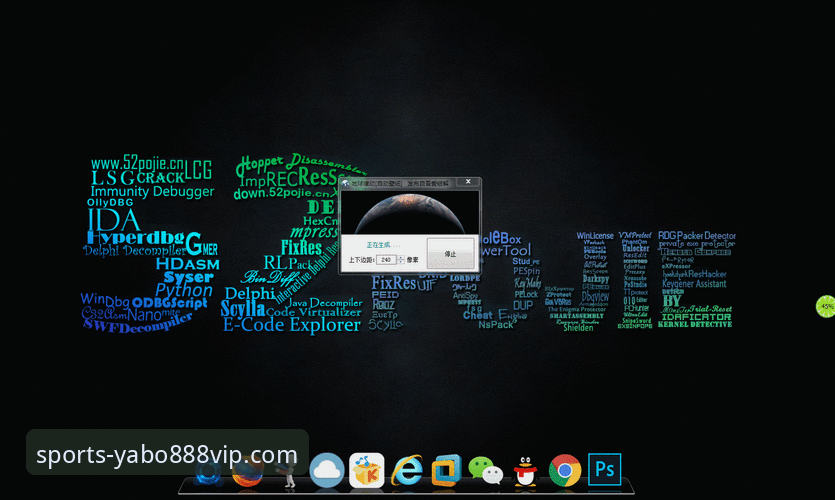Viewport: 835px width, 500px height.
Task: Click the earth preview image in the dialog
Action: pyautogui.click(x=410, y=212)
